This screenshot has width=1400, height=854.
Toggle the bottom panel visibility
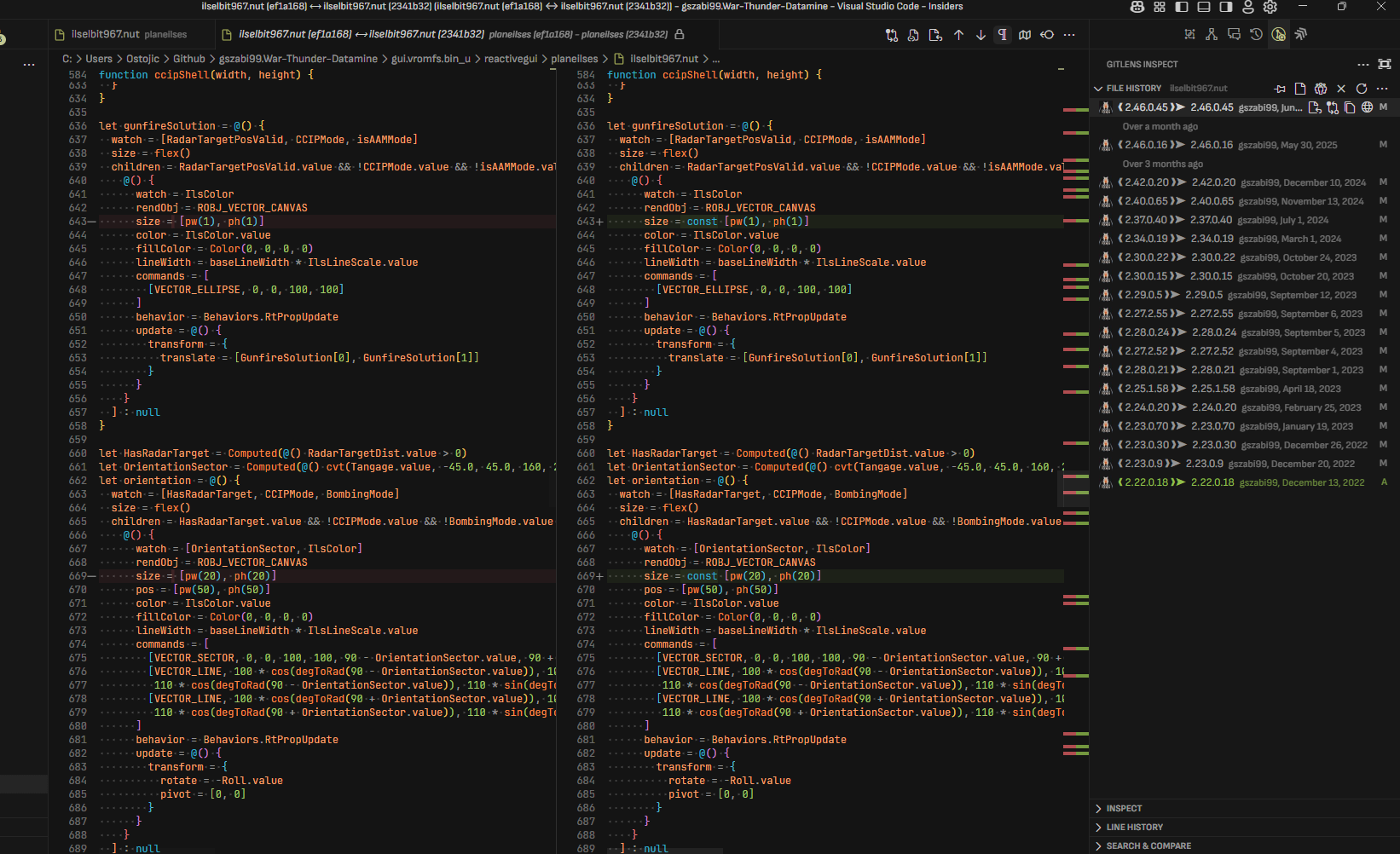1204,7
